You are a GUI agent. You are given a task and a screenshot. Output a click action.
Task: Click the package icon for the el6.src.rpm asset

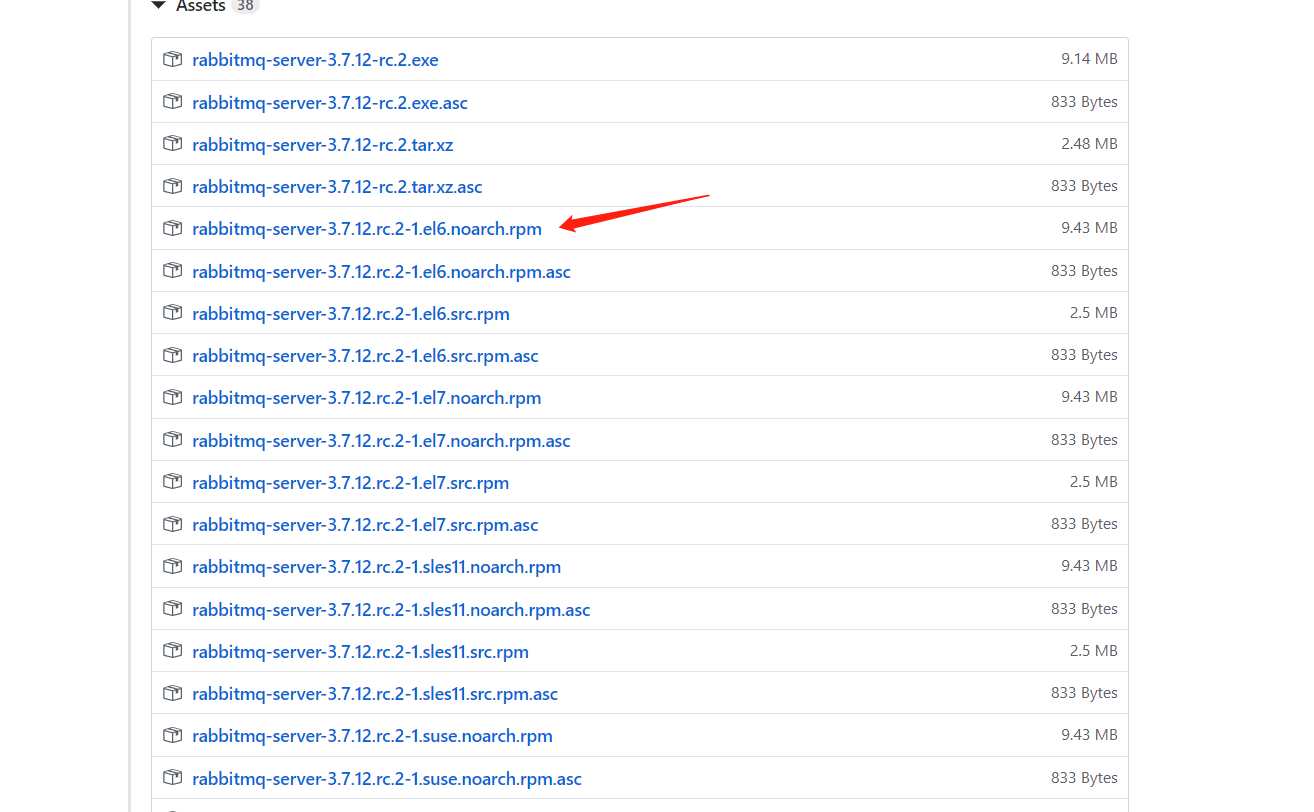pos(173,313)
